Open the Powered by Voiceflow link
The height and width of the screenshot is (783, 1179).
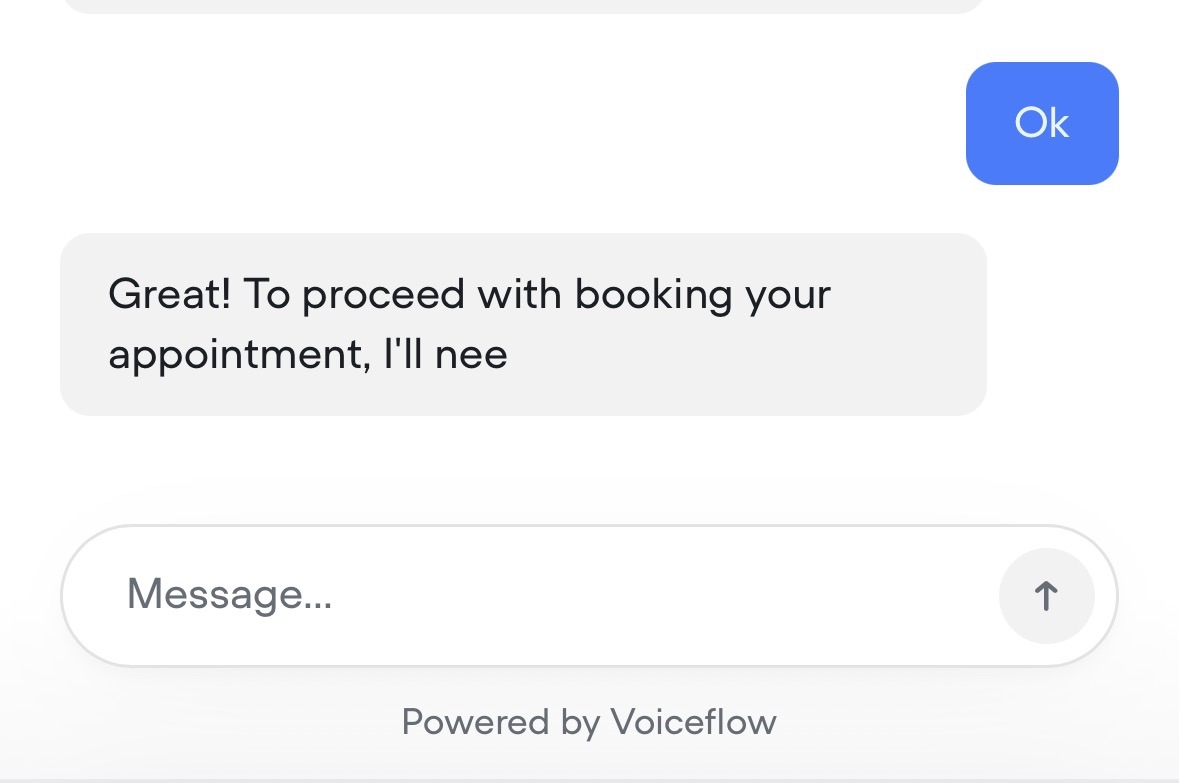point(589,722)
